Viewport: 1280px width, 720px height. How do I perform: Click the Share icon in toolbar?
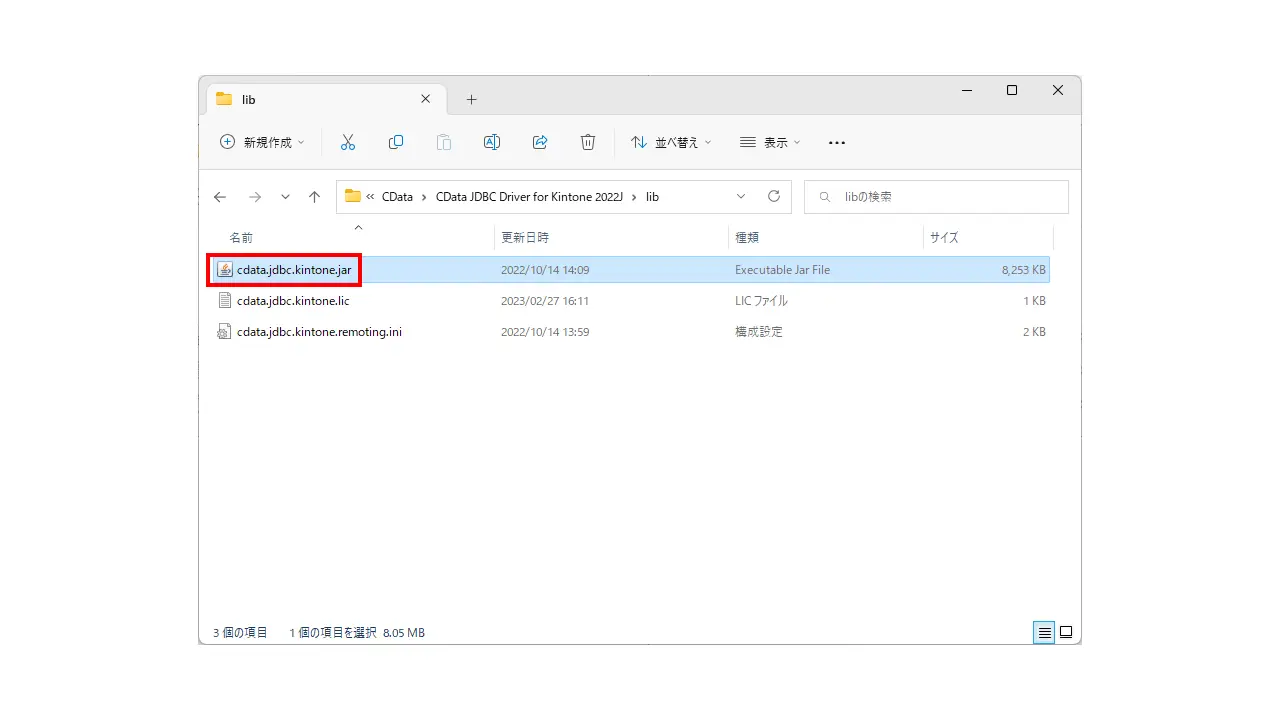click(540, 142)
